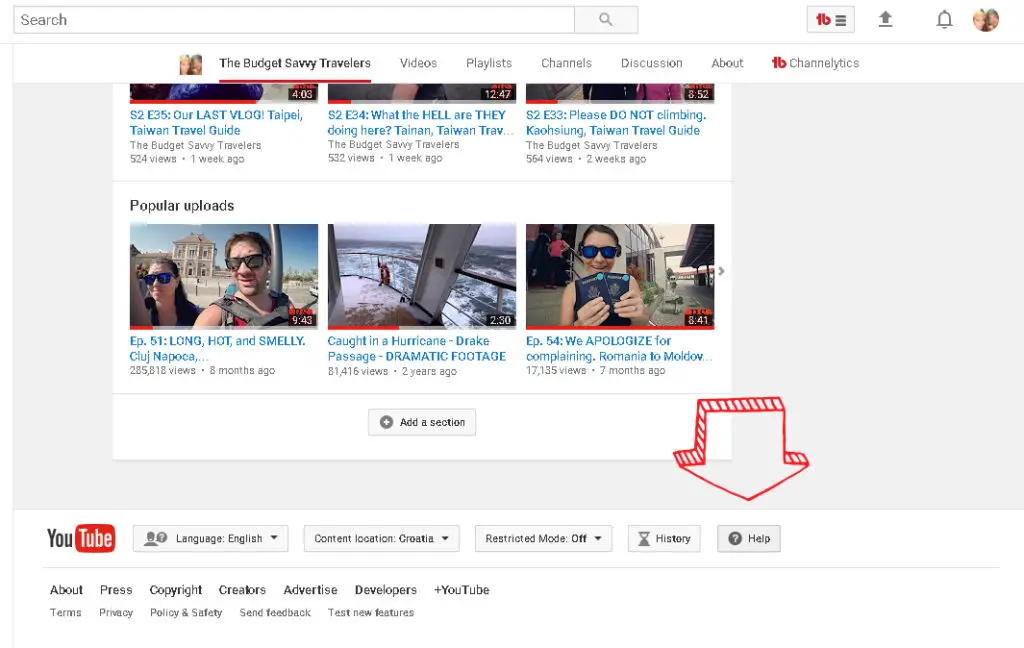Click channel name under S2 E35 video
Image resolution: width=1024 pixels, height=648 pixels.
pos(195,145)
